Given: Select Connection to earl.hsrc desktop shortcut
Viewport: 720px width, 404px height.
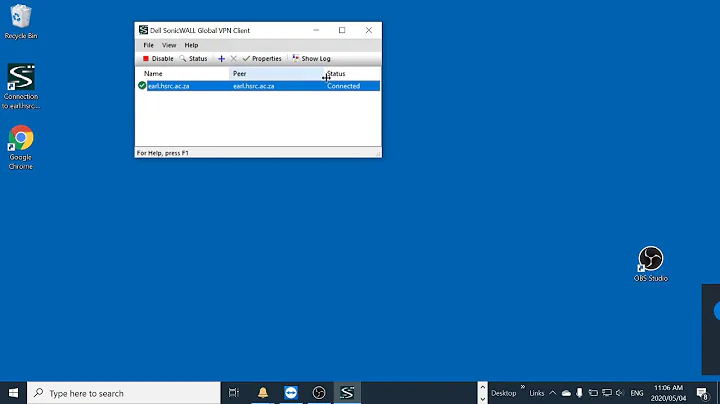Looking at the screenshot, I should [21, 87].
